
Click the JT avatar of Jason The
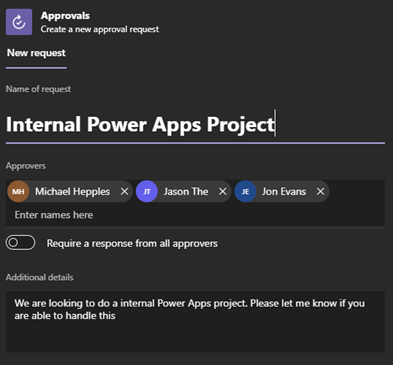(x=147, y=191)
